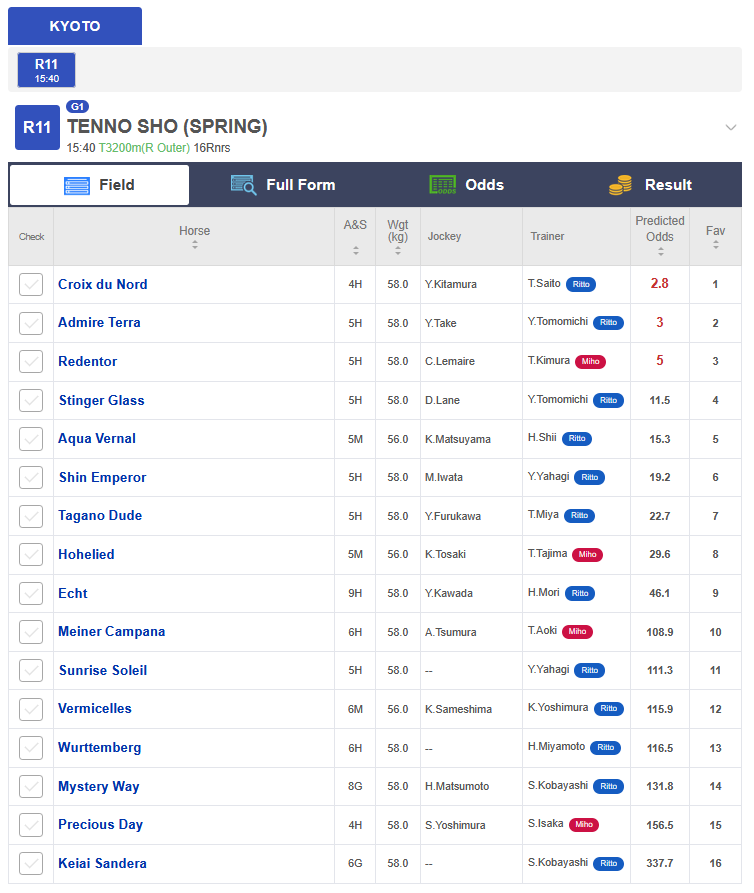Check the Hohelied checkbox
This screenshot has height=893, width=754.
[31, 554]
